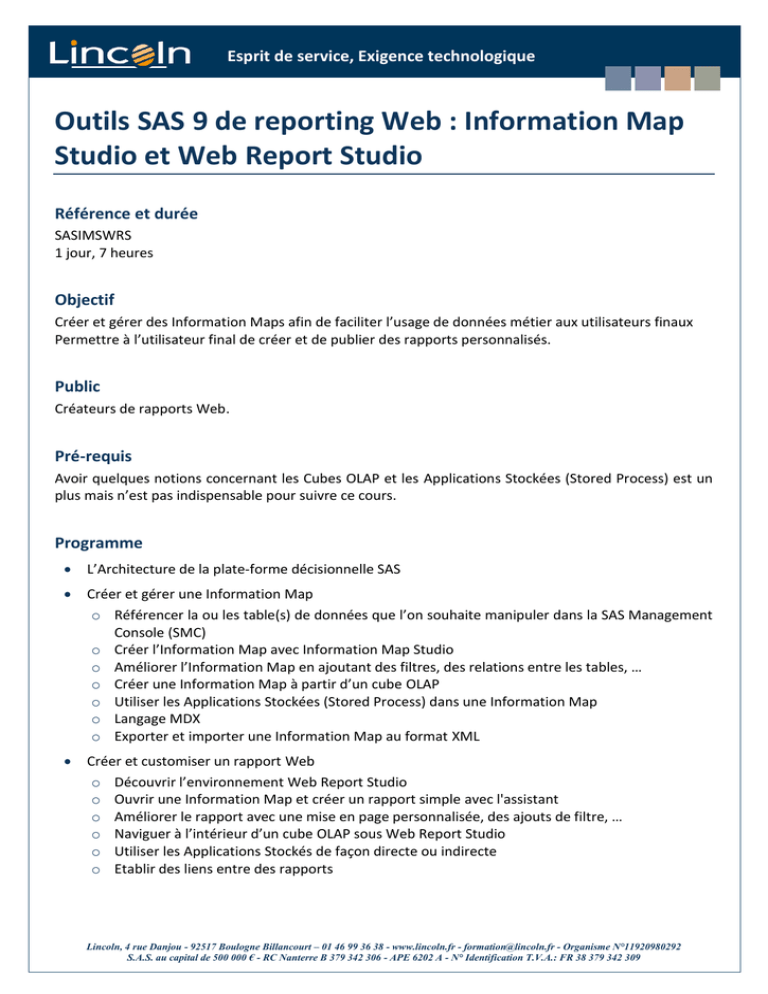Screen dimensions: 768x994
Task: Click the lavender square in the header
Action: click(648, 79)
